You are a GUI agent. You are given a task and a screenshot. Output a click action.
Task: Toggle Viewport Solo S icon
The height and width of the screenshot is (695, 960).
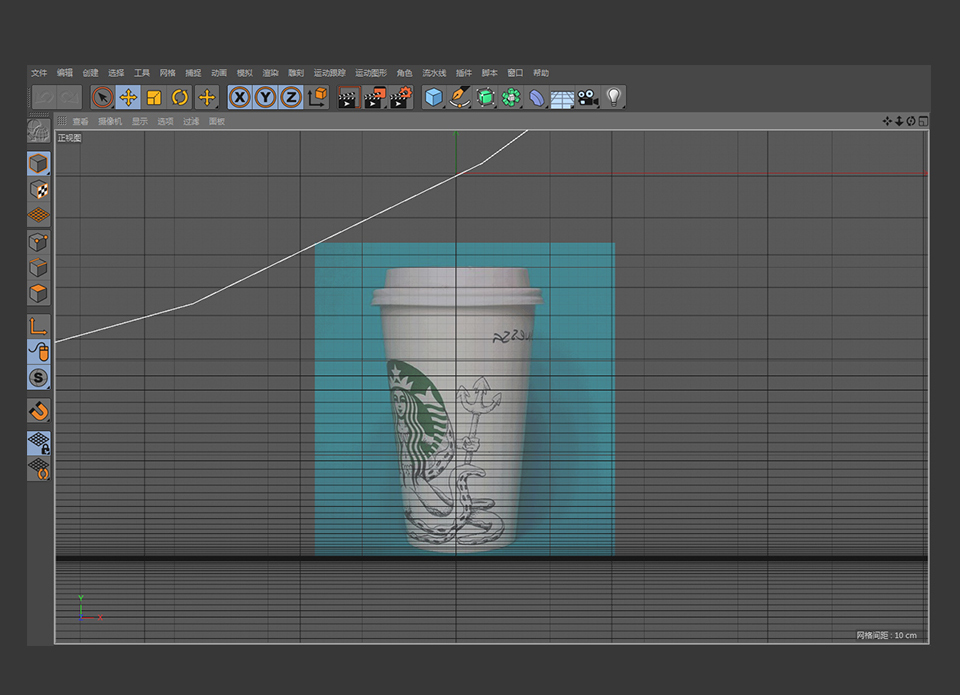pos(39,377)
